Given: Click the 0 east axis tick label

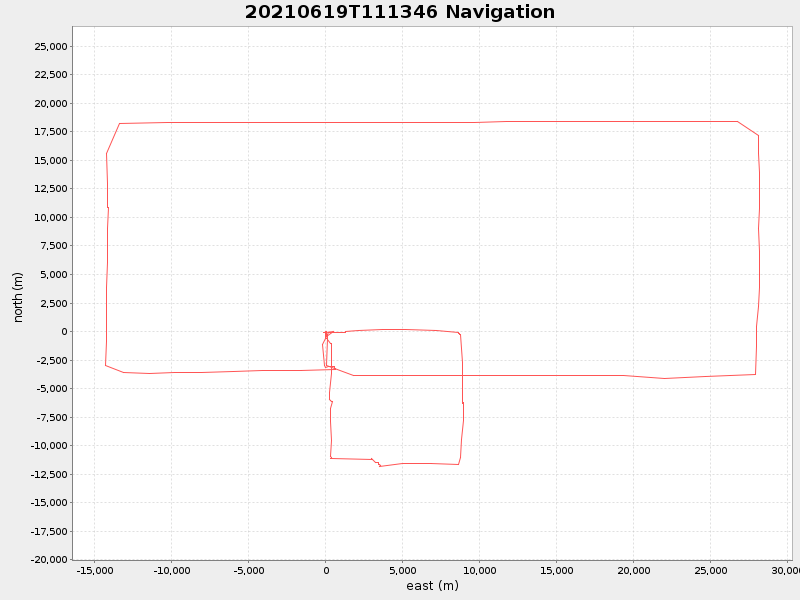Looking at the screenshot, I should pyautogui.click(x=326, y=570).
